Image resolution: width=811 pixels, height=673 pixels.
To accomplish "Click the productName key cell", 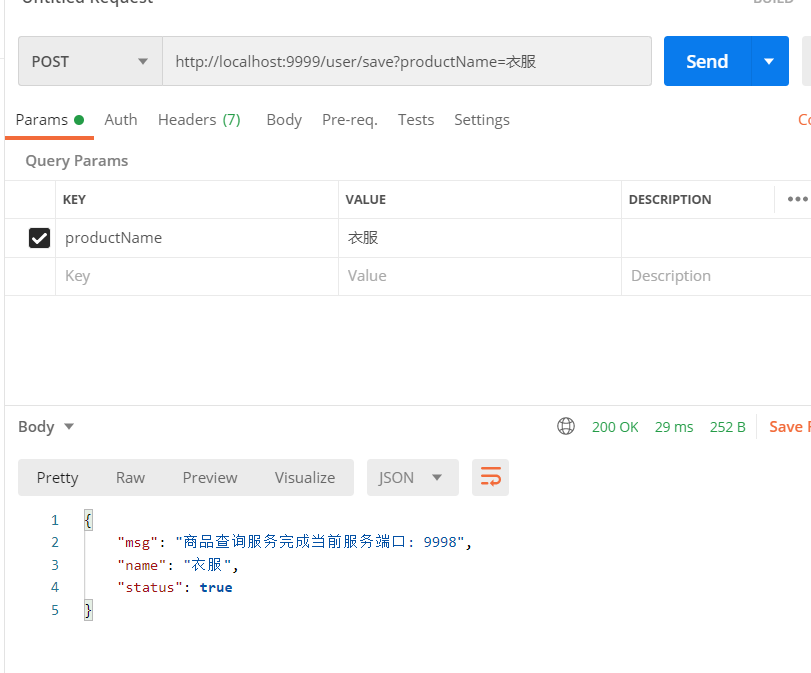I will (197, 238).
